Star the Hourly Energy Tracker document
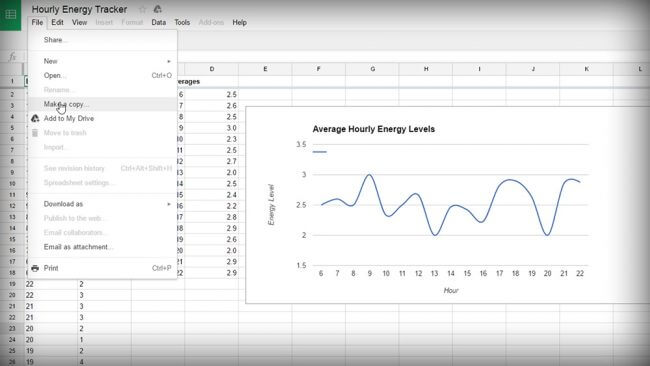Screen dimensions: 650x366 click(143, 9)
